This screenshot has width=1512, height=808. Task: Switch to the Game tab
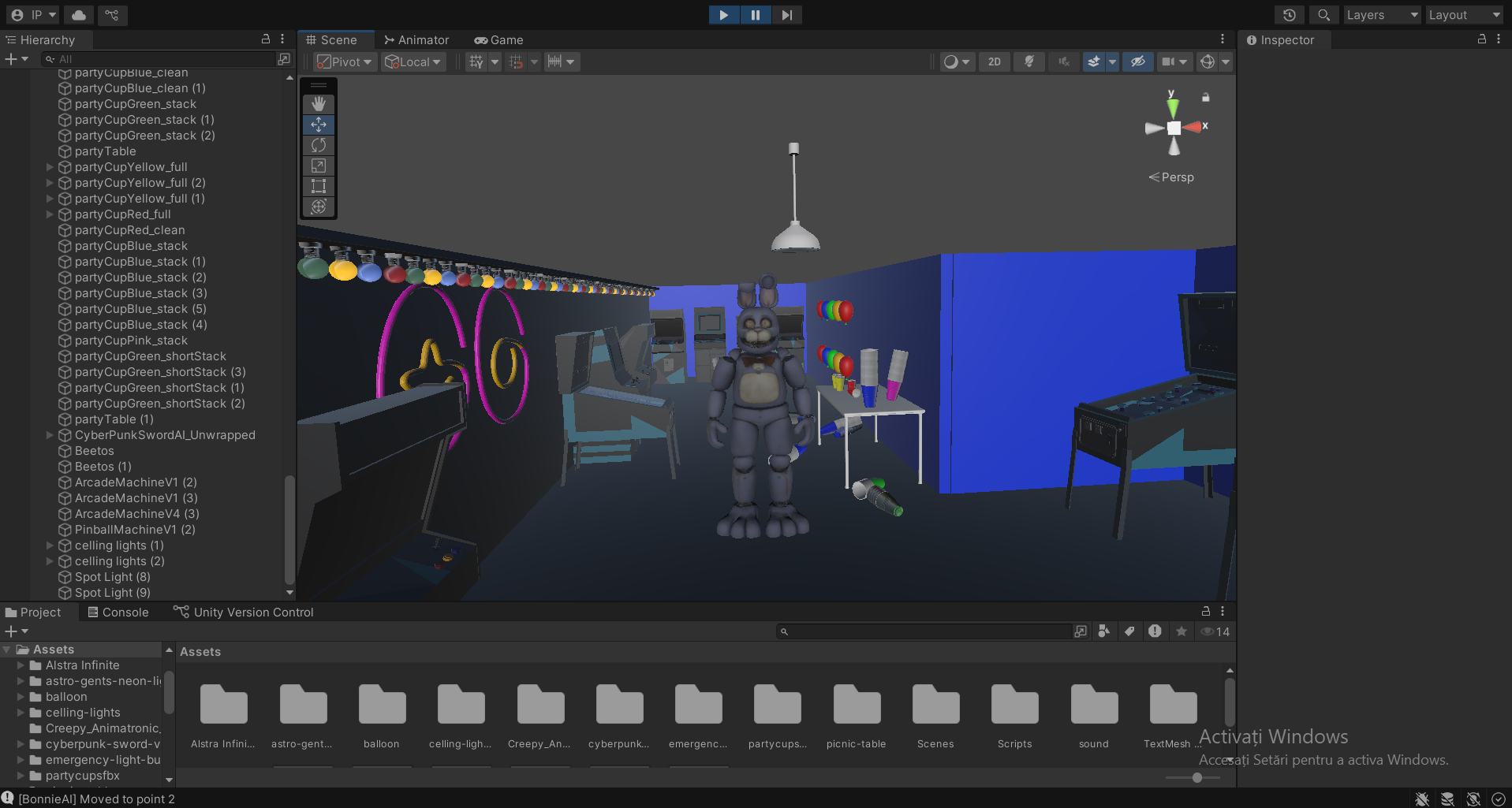pyautogui.click(x=498, y=39)
